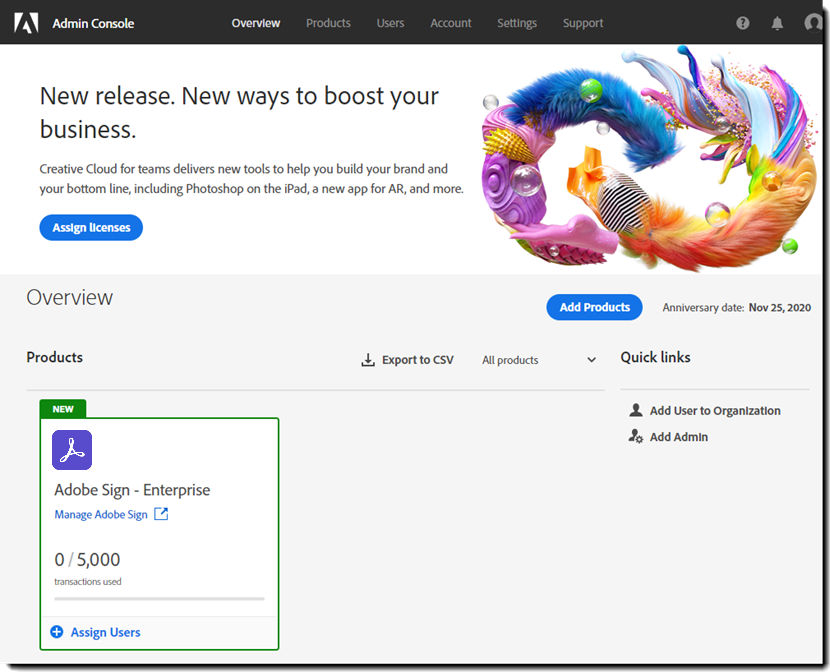Click the Assign Users link

pos(106,632)
